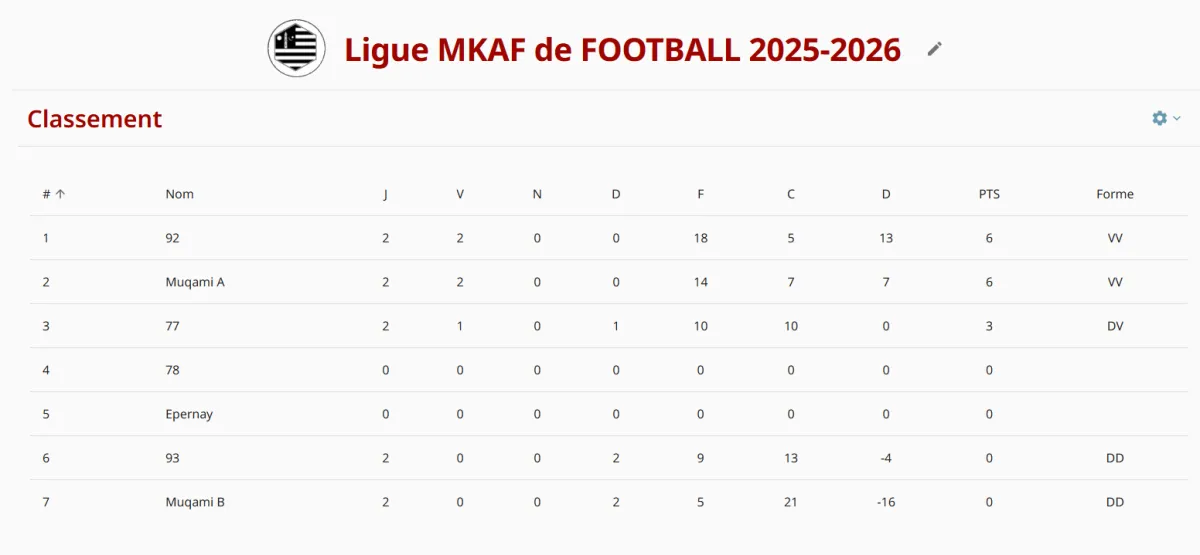
Task: Sort by V victories column header
Action: pyautogui.click(x=460, y=194)
